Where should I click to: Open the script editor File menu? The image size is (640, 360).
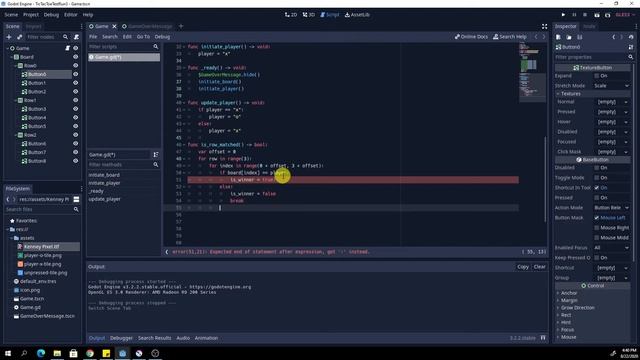93,37
